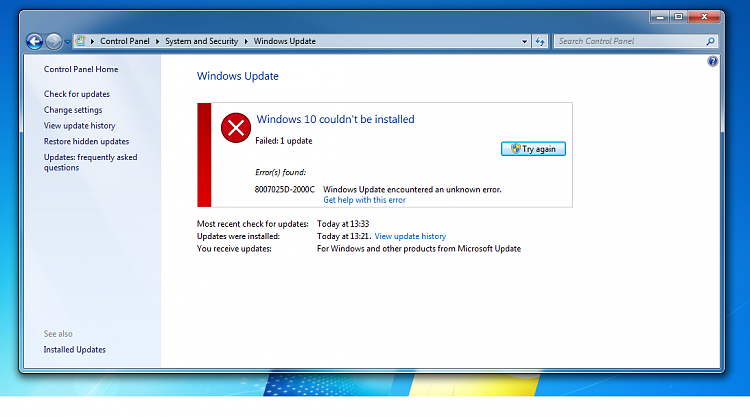This screenshot has height=417, width=750.
Task: Select System and Security breadcrumb
Action: tap(201, 41)
